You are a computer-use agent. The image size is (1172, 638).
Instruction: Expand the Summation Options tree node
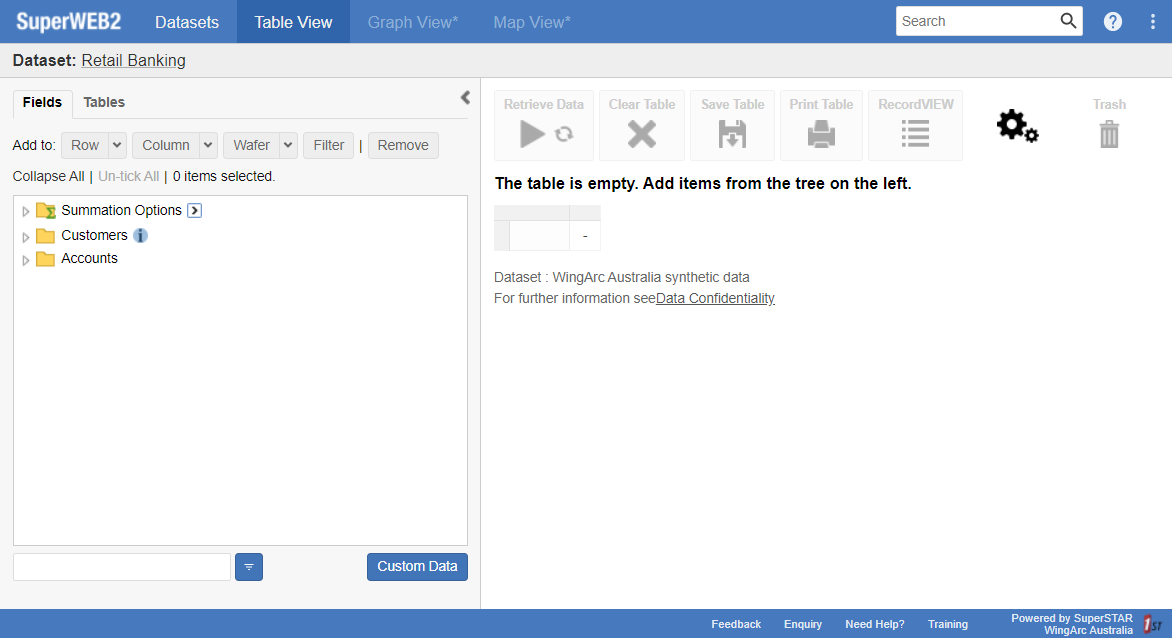point(26,211)
